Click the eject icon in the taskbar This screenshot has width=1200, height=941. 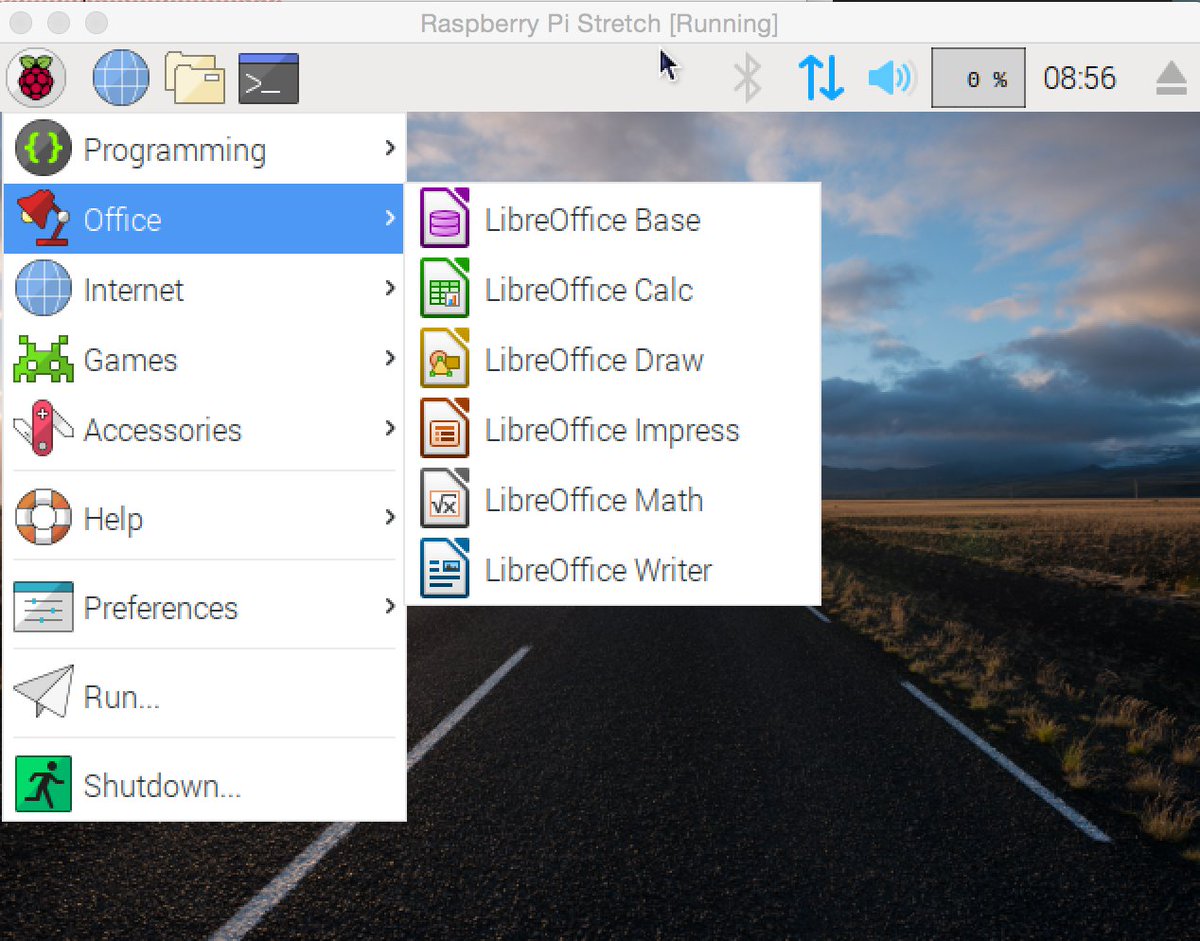[x=1171, y=78]
